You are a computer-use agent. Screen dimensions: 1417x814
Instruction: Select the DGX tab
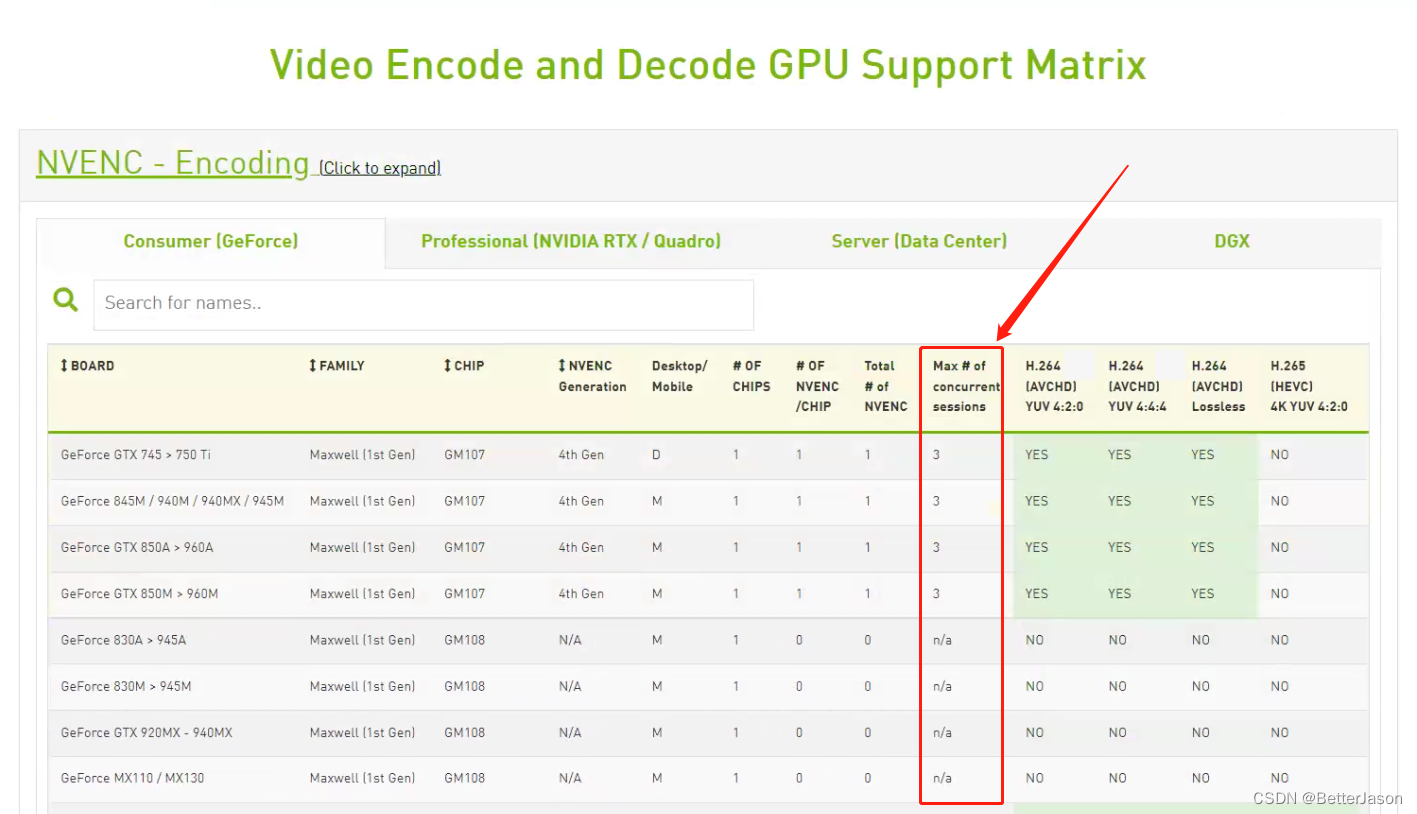click(1231, 241)
